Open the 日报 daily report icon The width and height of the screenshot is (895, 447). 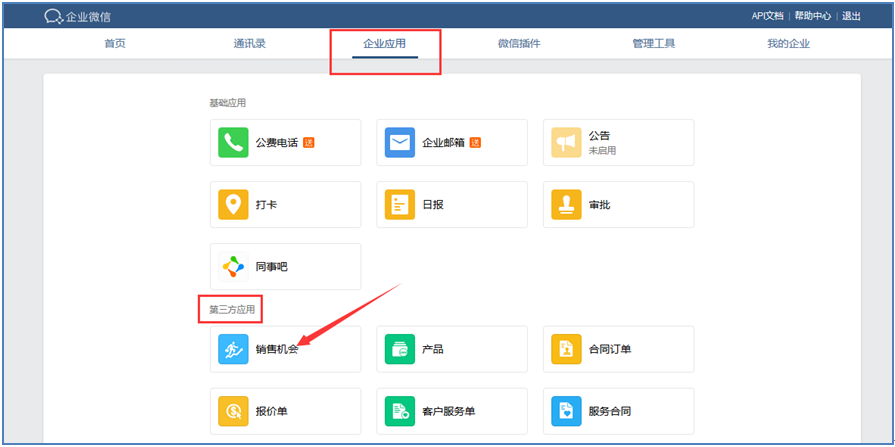(400, 205)
